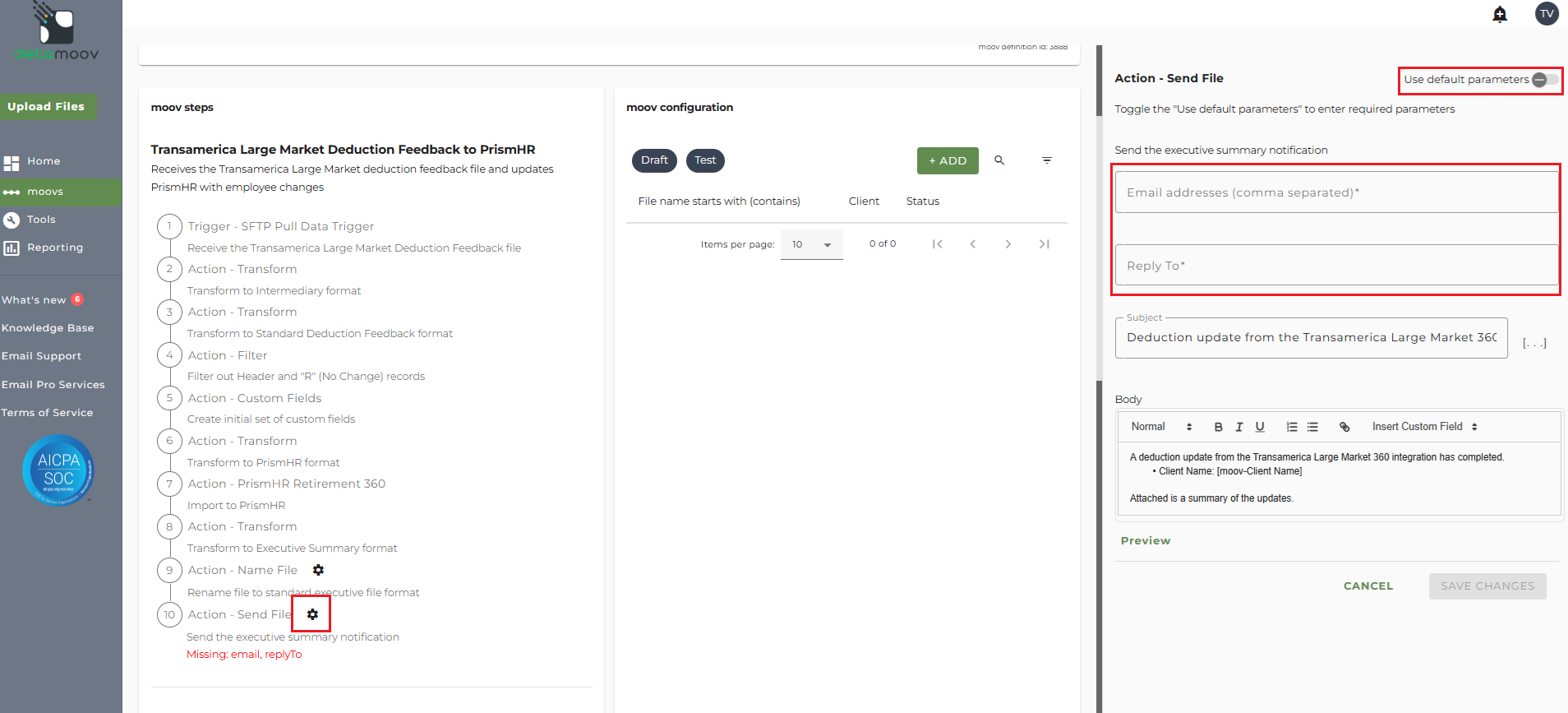1568x713 pixels.
Task: Open the TV user avatar menu
Action: pyautogui.click(x=1547, y=13)
